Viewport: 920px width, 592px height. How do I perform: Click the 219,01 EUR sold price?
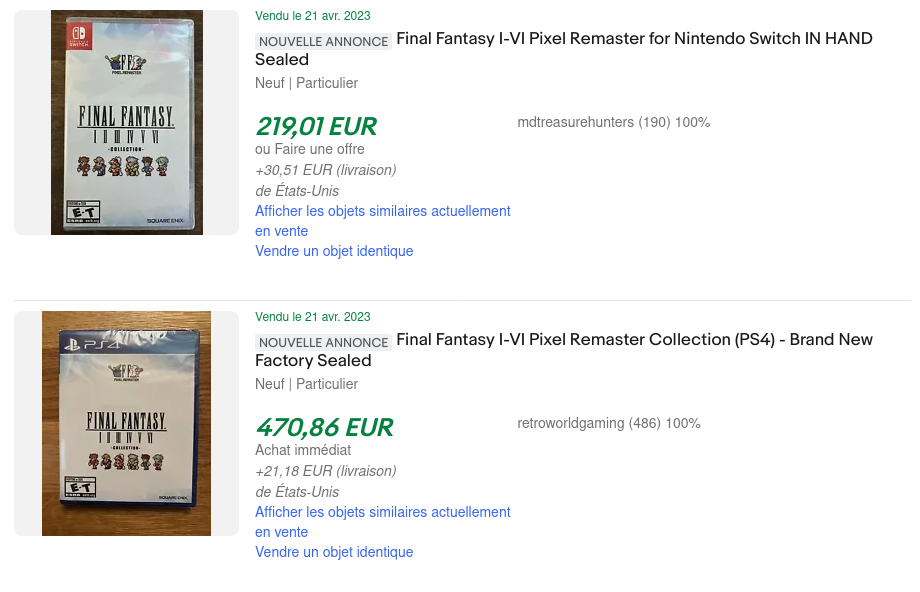pos(316,127)
